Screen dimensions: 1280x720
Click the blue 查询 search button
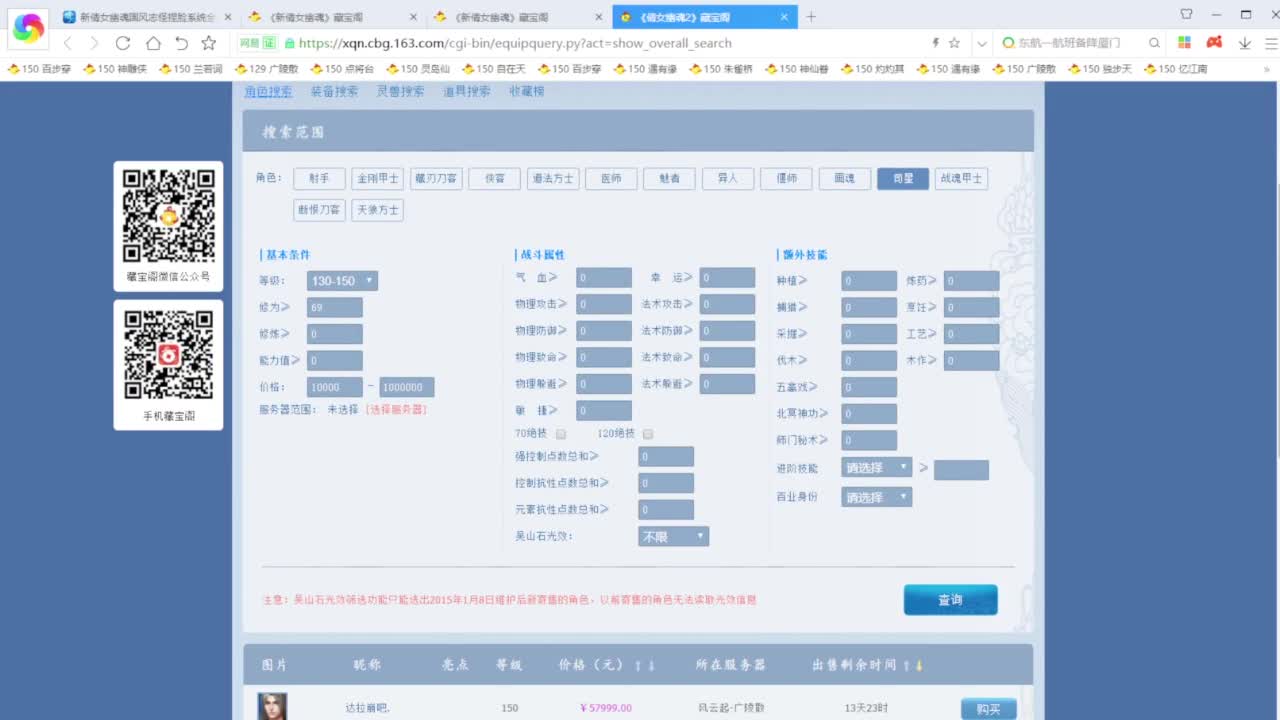click(949, 599)
